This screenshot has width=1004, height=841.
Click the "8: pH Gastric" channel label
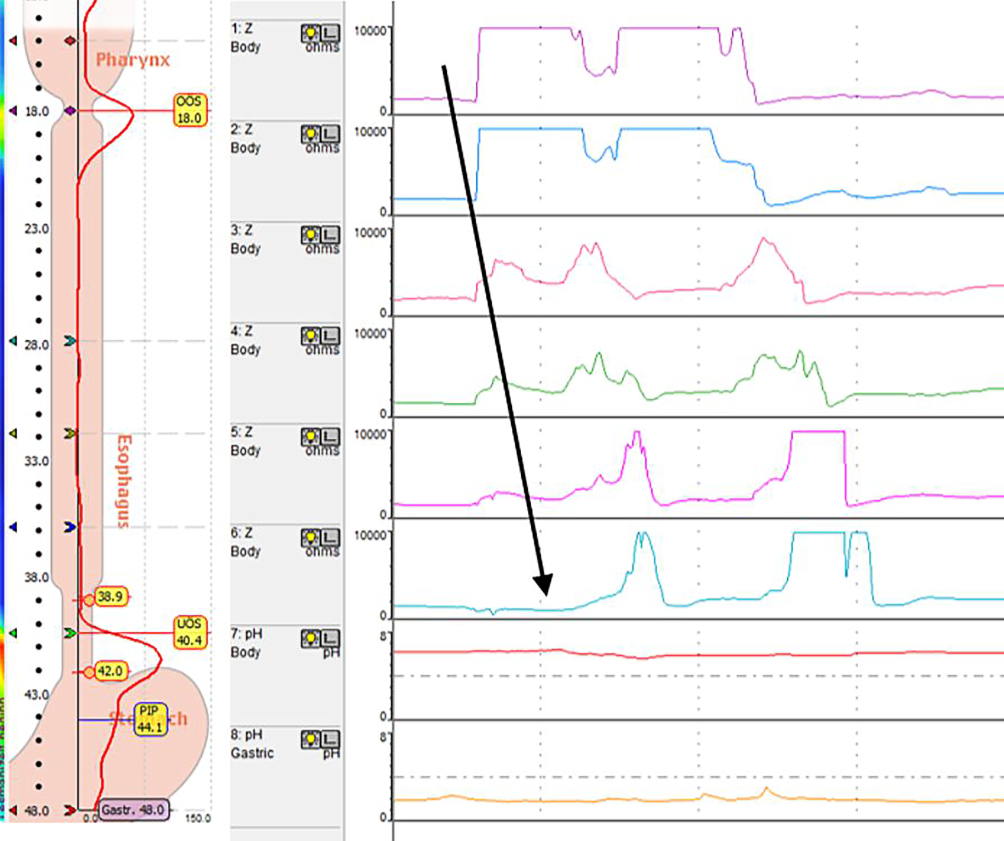[252, 744]
